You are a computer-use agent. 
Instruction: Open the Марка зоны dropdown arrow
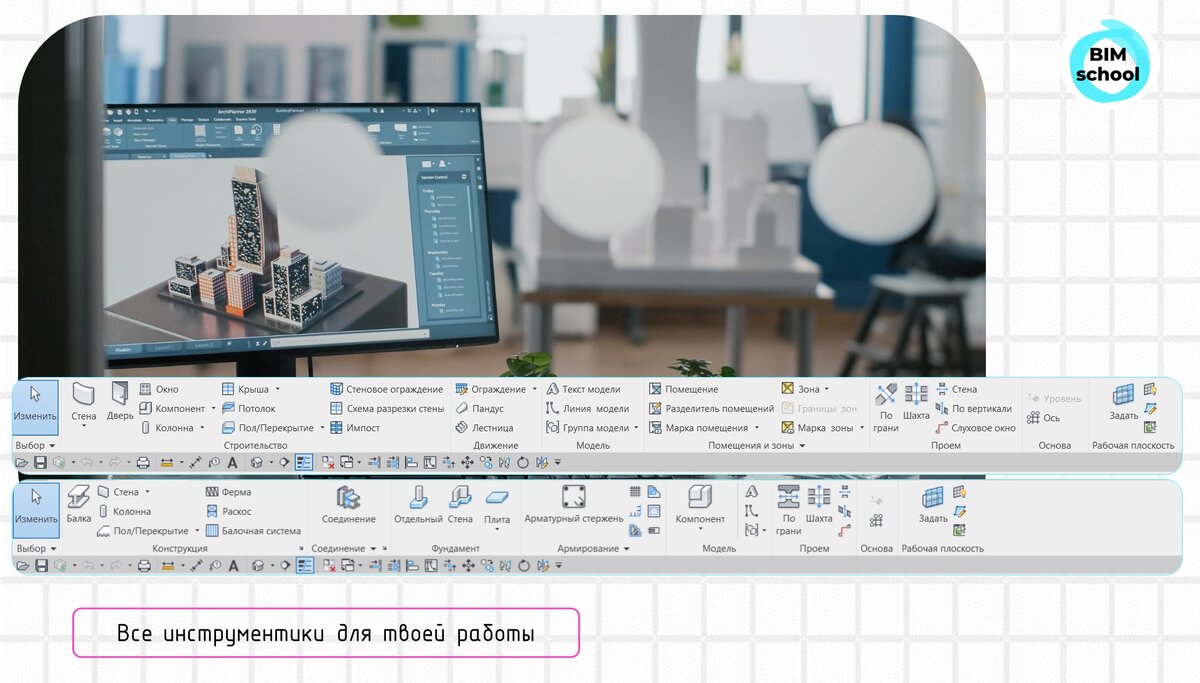862,428
